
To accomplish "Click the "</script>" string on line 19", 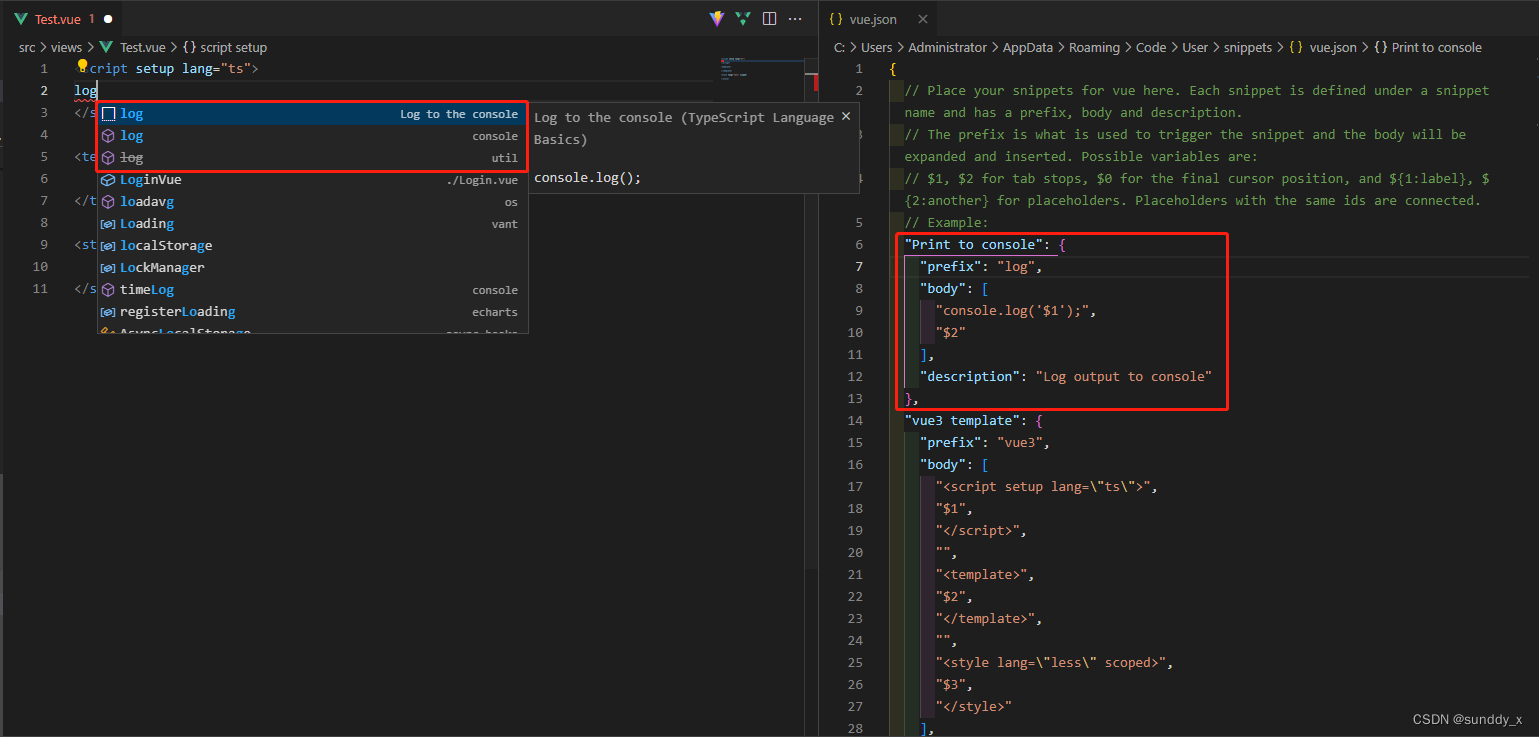I will coord(981,530).
